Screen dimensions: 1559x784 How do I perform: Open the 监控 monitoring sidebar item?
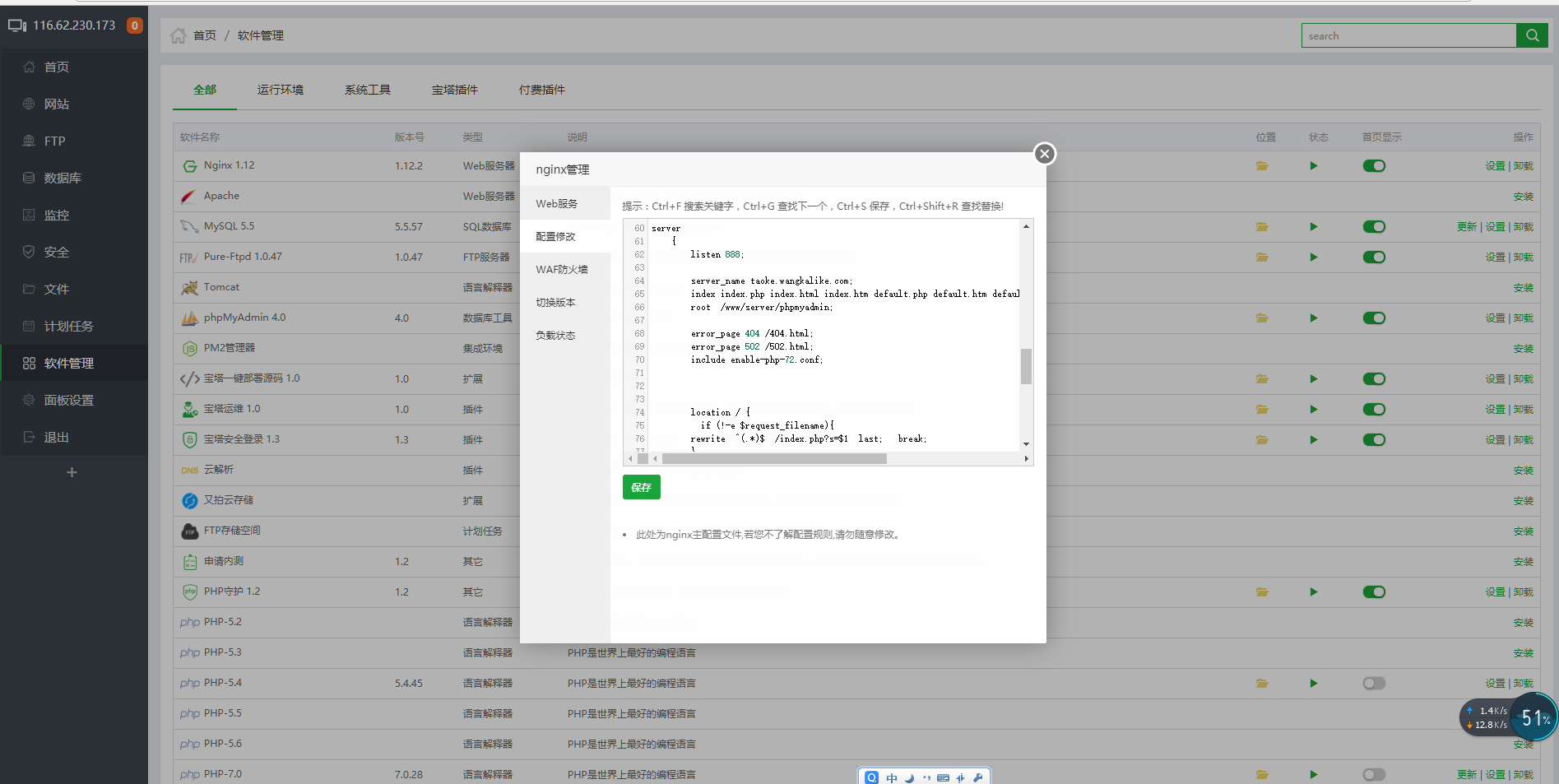pyautogui.click(x=55, y=215)
